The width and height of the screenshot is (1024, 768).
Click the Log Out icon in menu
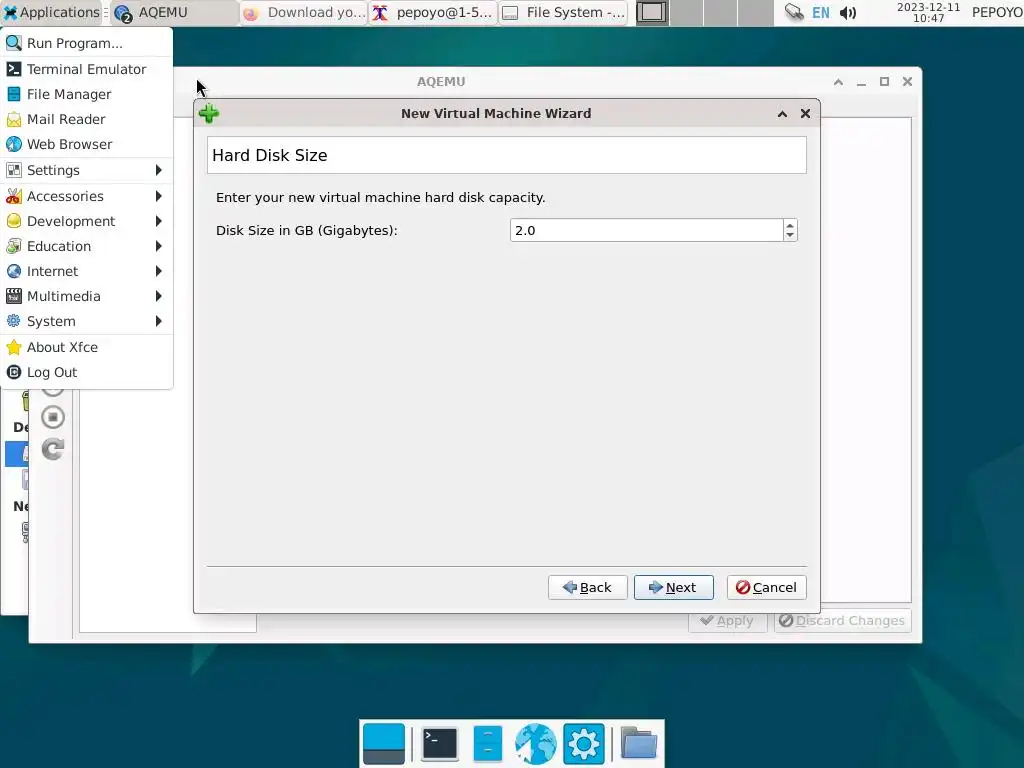pos(14,372)
